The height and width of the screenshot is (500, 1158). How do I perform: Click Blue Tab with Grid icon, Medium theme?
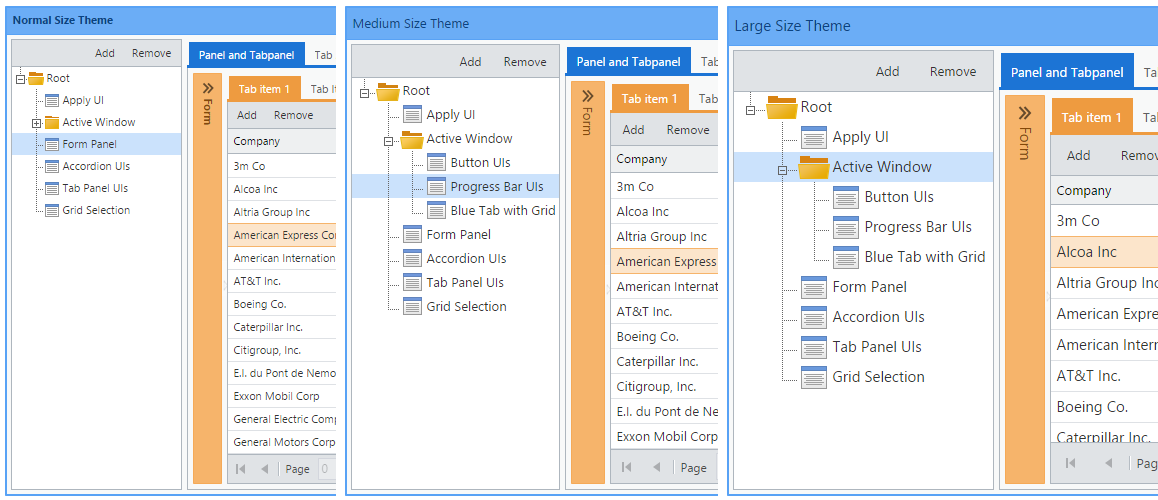point(436,210)
